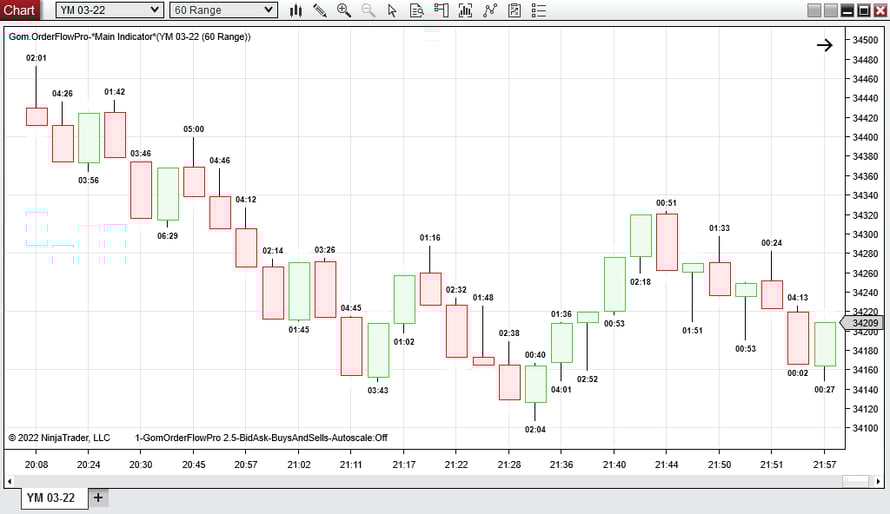Open the red Chart menu label
The image size is (890, 514).
pyautogui.click(x=19, y=10)
